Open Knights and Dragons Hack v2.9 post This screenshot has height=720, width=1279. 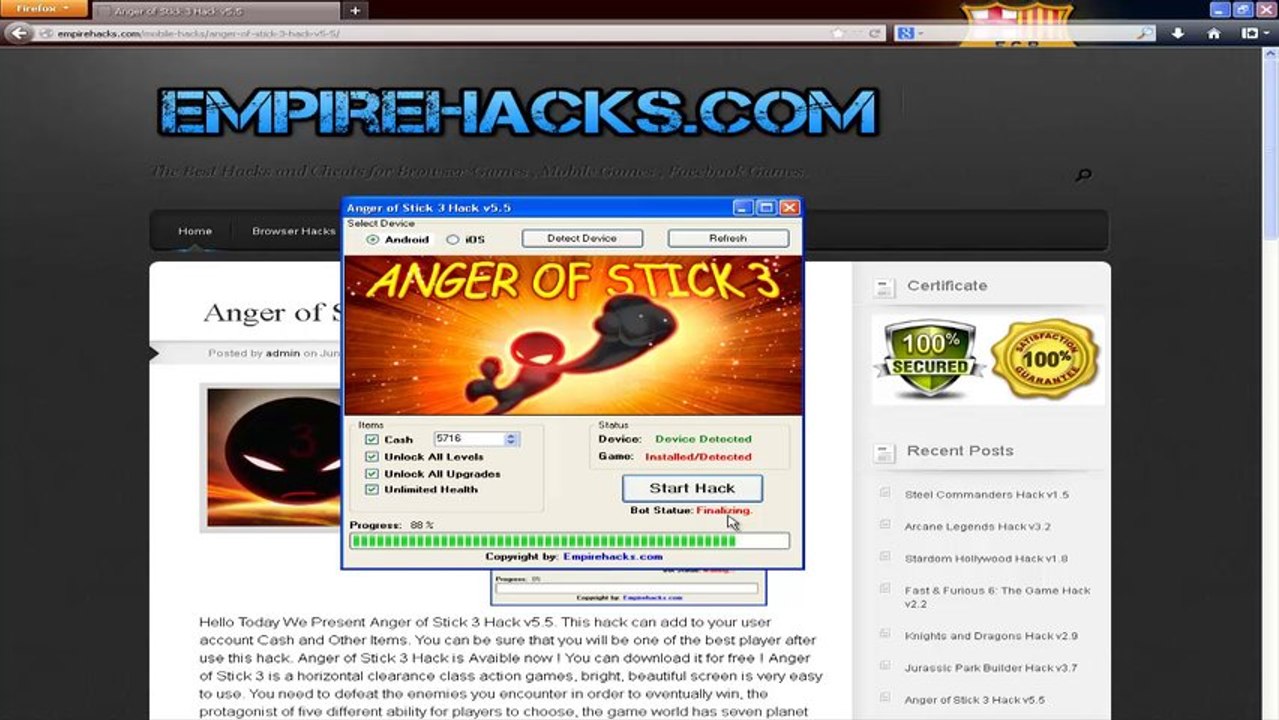[991, 636]
